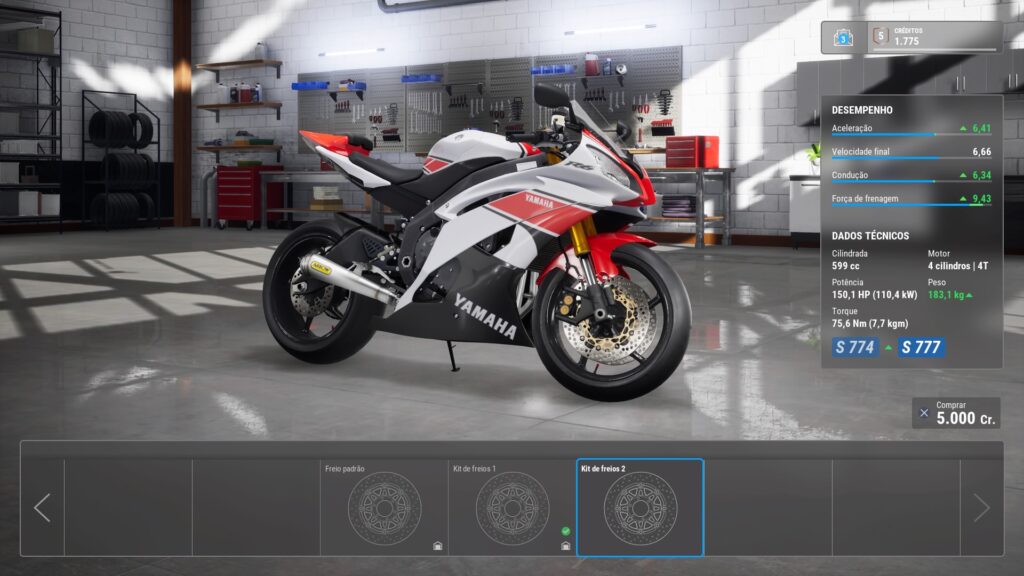This screenshot has width=1024, height=576.
Task: Click the green checkmark on Kit de freios 1
Action: [x=566, y=531]
